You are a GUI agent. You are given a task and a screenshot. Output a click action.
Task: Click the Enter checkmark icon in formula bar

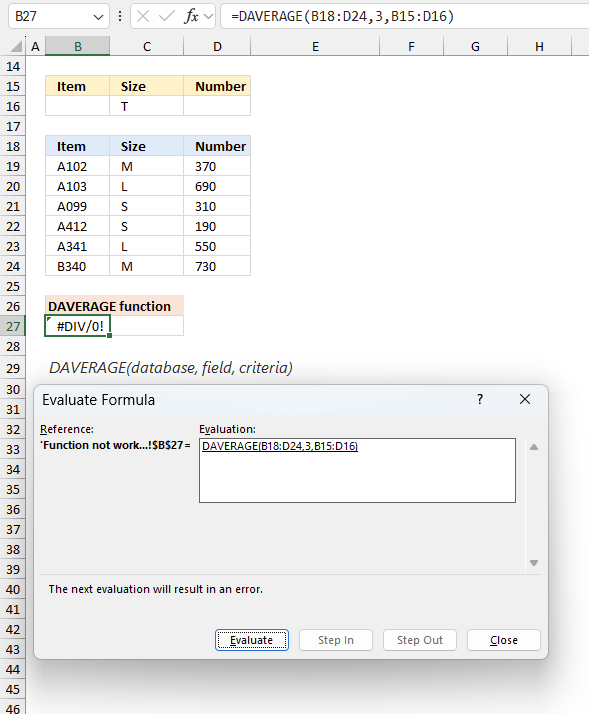pyautogui.click(x=167, y=16)
